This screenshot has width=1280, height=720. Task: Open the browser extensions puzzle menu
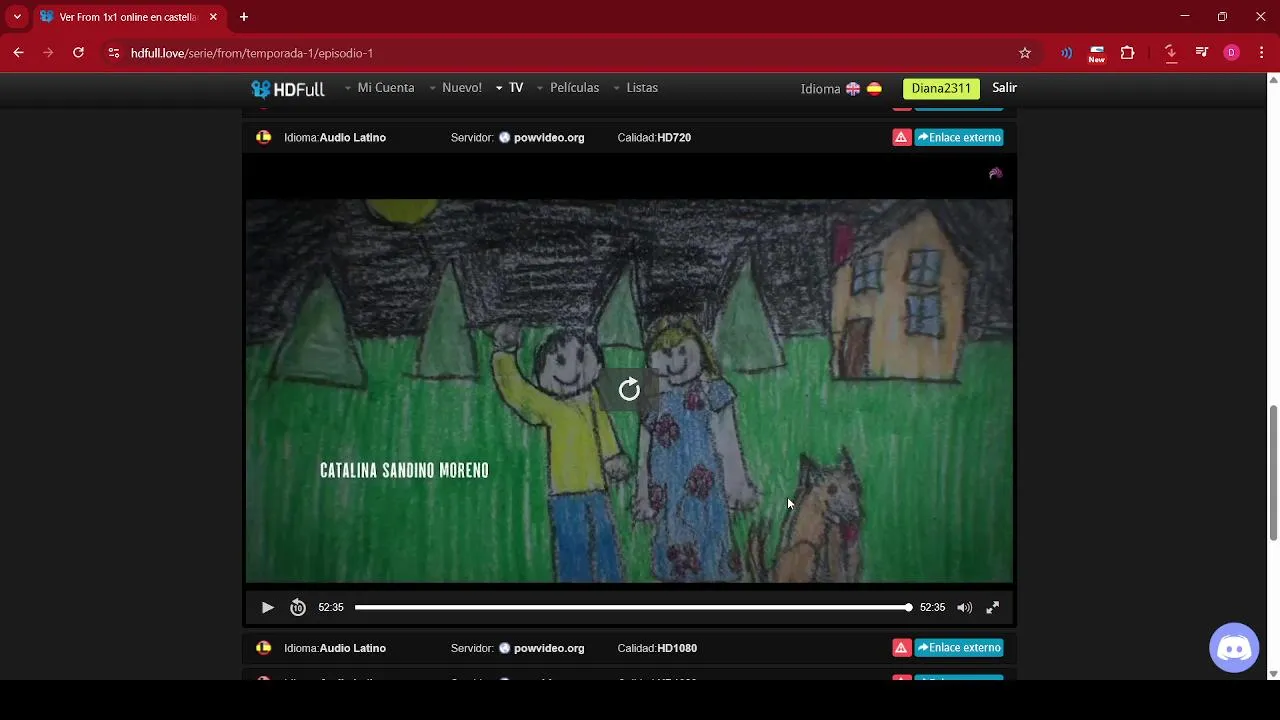coord(1128,53)
